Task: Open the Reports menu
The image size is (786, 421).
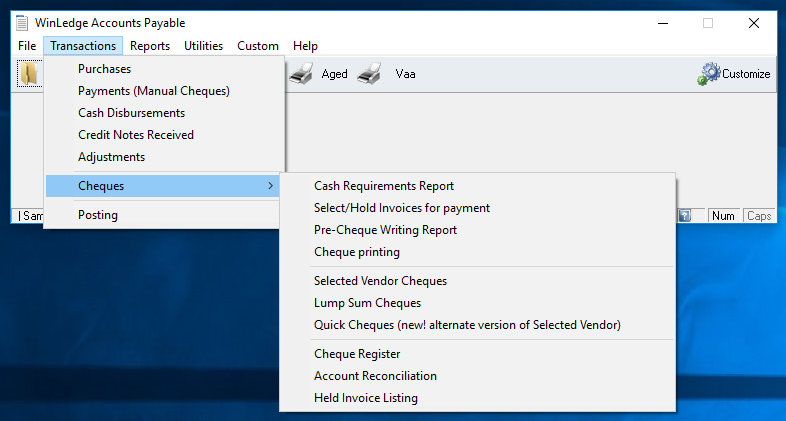Action: click(150, 46)
